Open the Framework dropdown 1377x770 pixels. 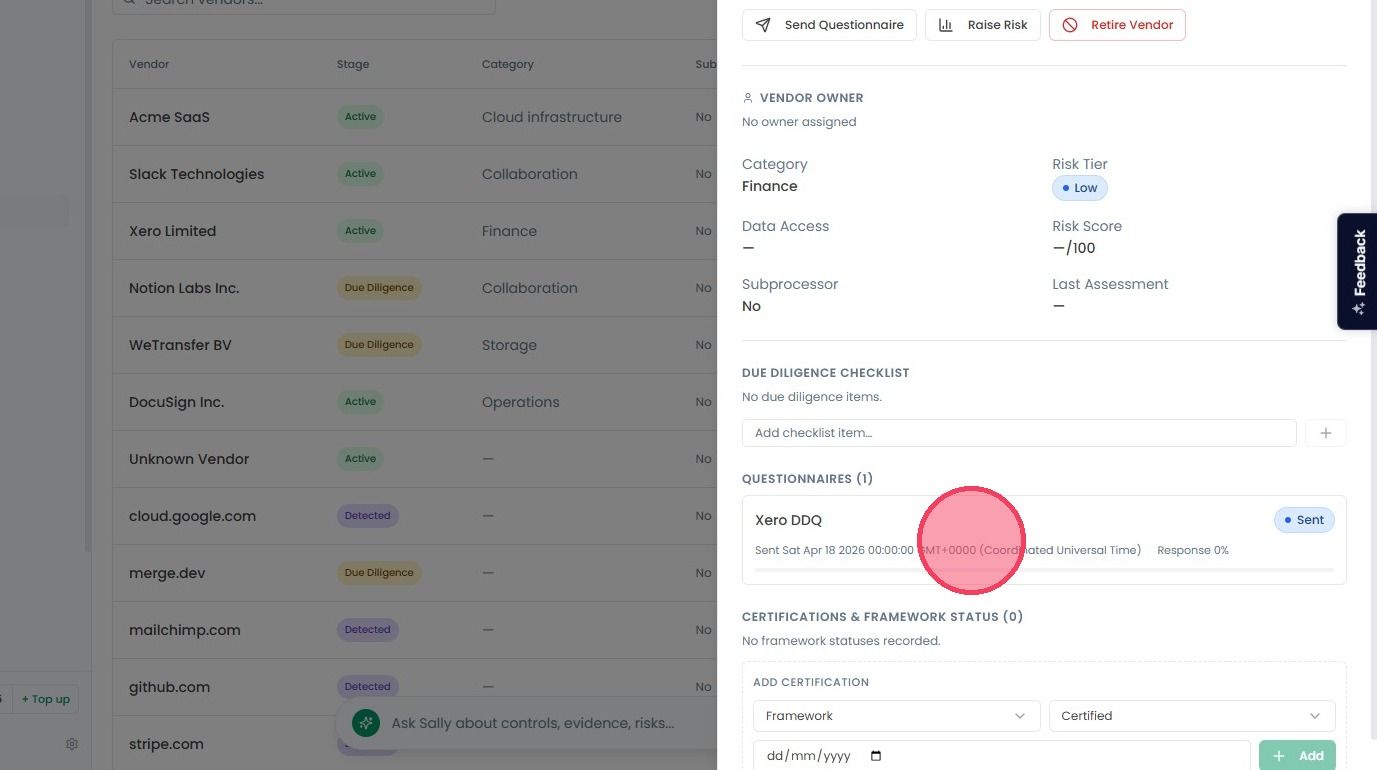pos(895,716)
